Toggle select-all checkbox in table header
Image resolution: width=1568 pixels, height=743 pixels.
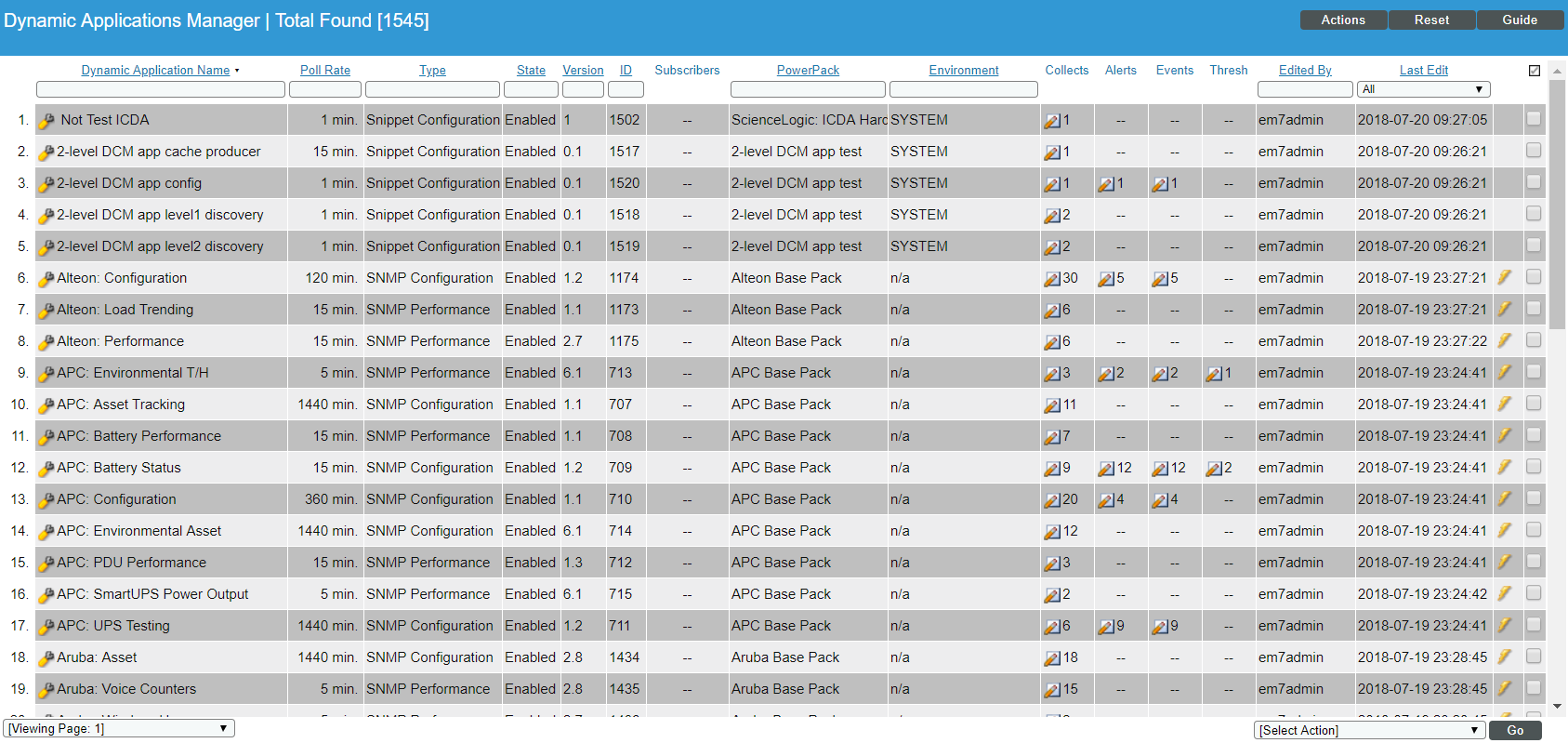coord(1535,71)
